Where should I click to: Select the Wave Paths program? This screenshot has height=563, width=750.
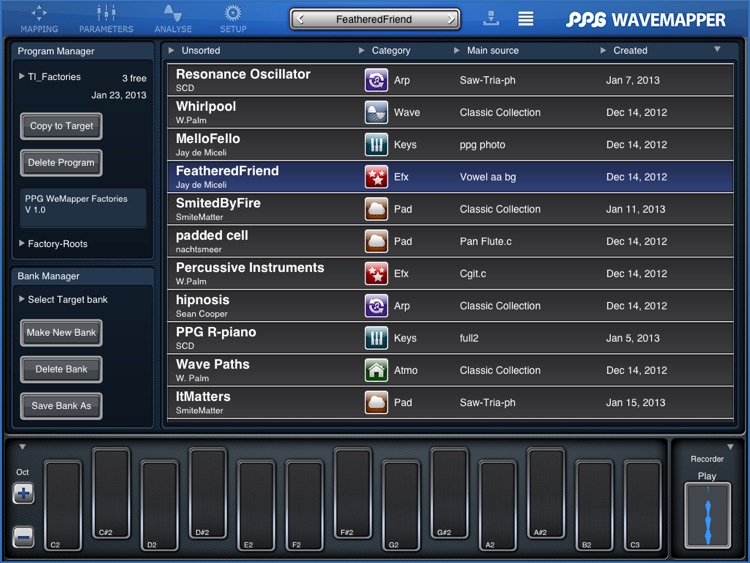pyautogui.click(x=450, y=370)
